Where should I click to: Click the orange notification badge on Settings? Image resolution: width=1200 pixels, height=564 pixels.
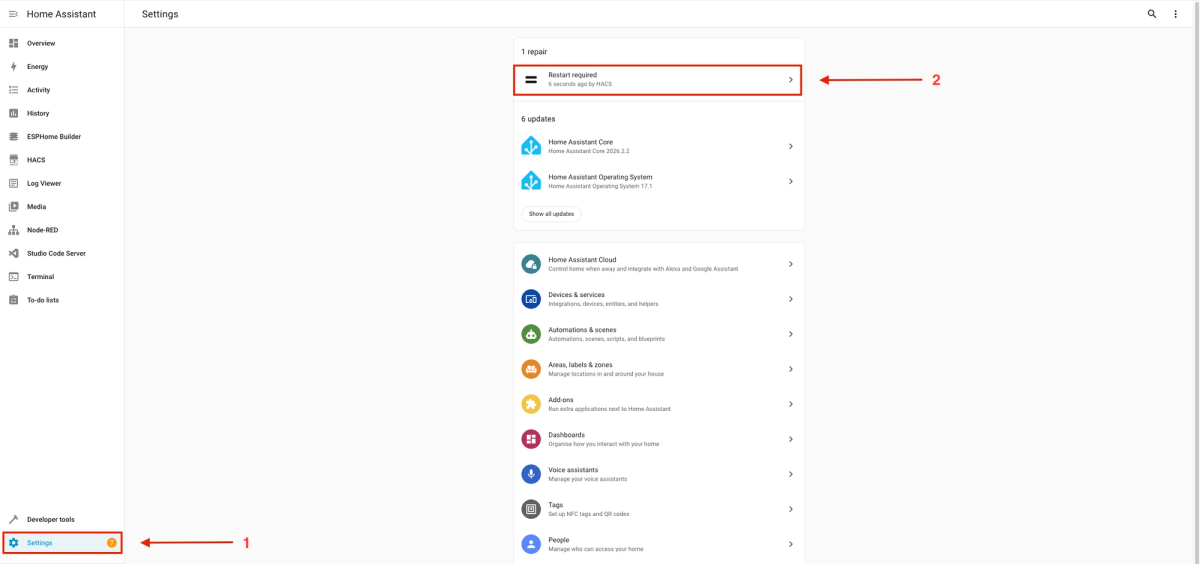click(112, 543)
